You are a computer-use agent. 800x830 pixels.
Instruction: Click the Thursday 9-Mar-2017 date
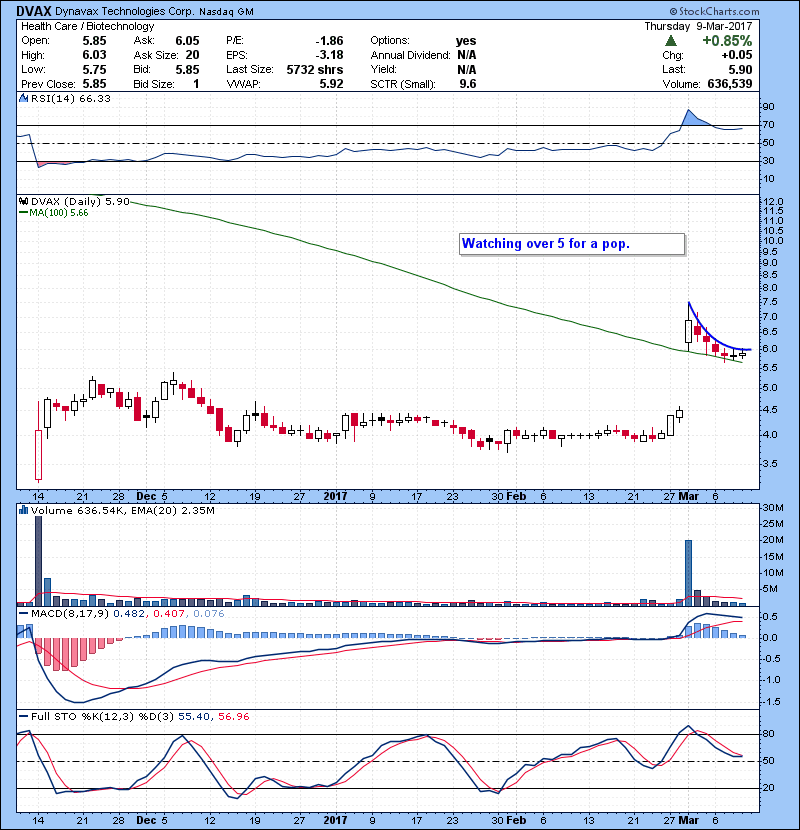(698, 26)
